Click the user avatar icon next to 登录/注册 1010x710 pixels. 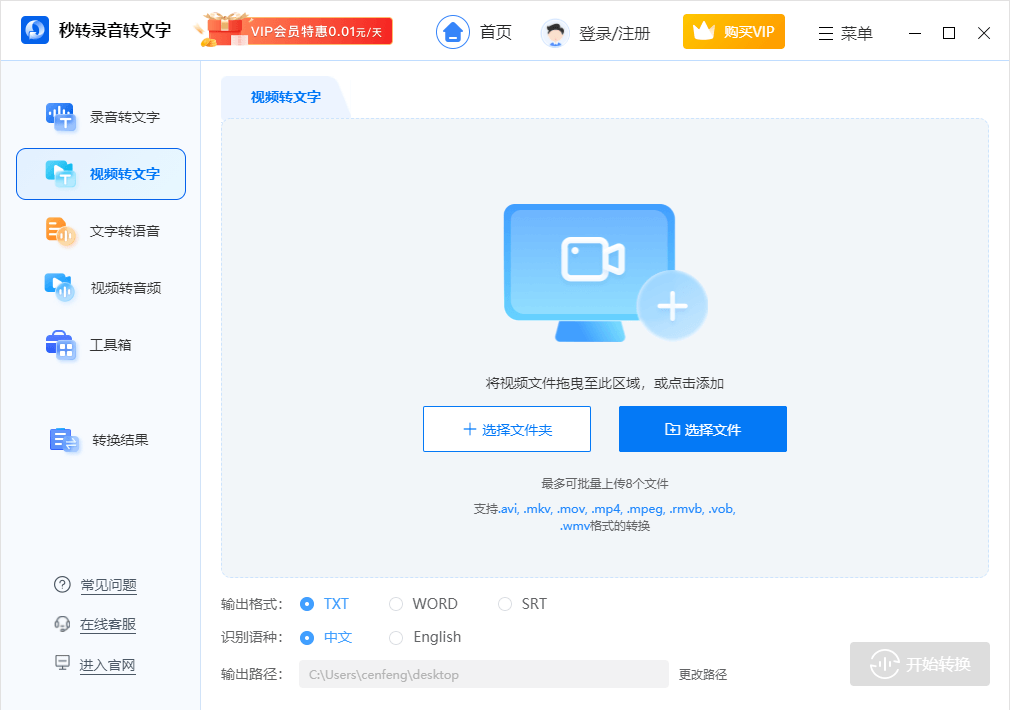point(555,33)
